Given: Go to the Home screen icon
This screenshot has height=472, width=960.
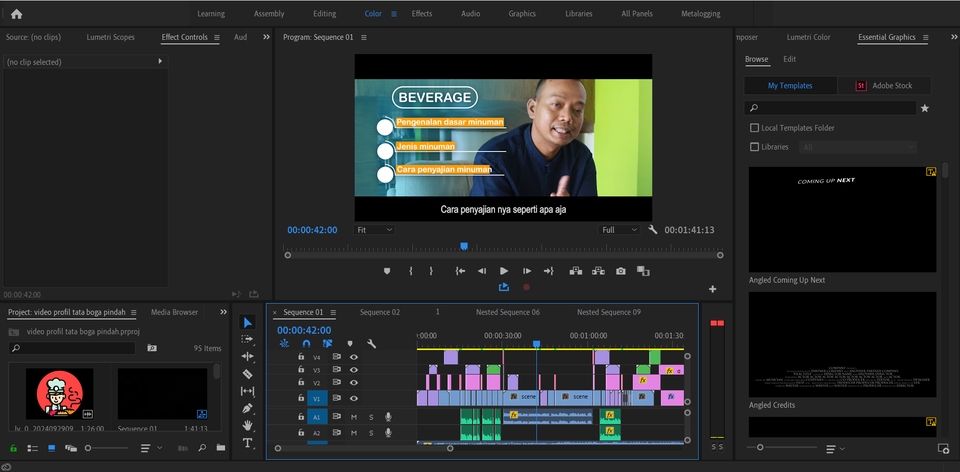Looking at the screenshot, I should coord(16,14).
